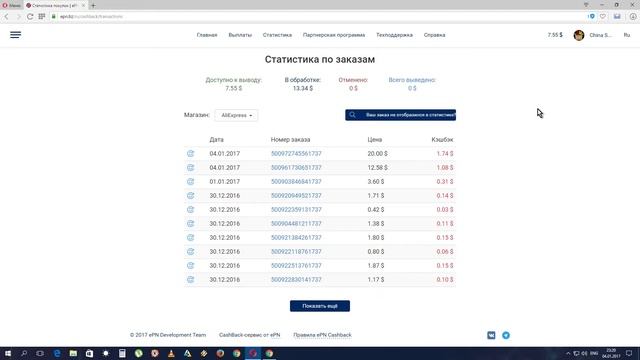
Task: Close the Статистика покупок tab
Action: [x=83, y=5]
